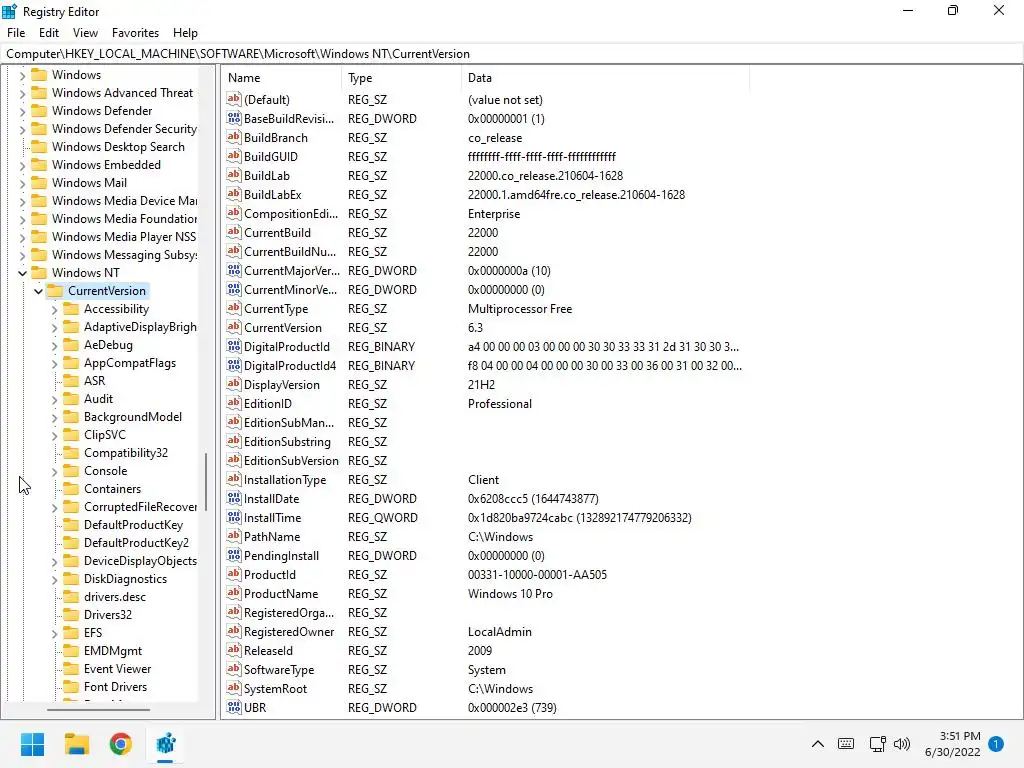
Task: Sort values by the Type column header
Action: point(402,78)
